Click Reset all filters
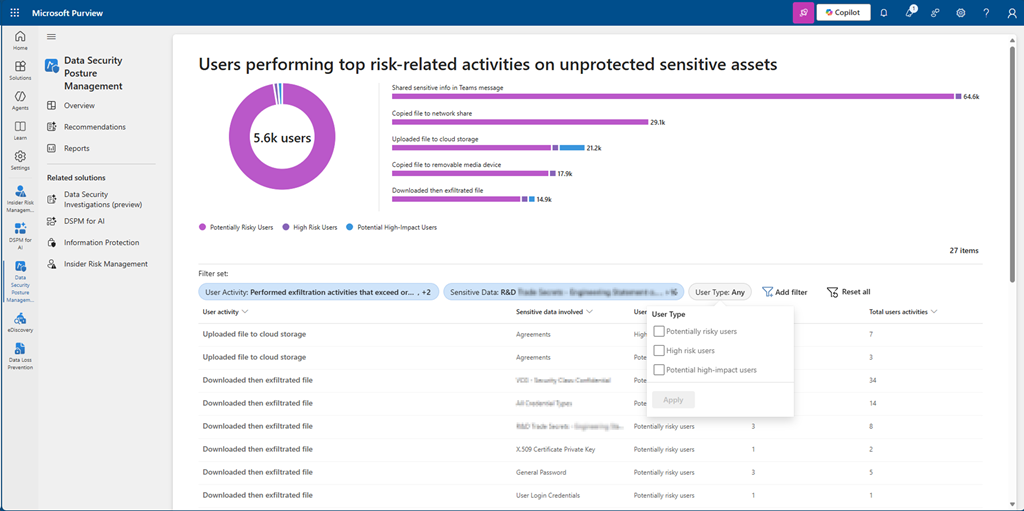1024x511 pixels. (848, 292)
